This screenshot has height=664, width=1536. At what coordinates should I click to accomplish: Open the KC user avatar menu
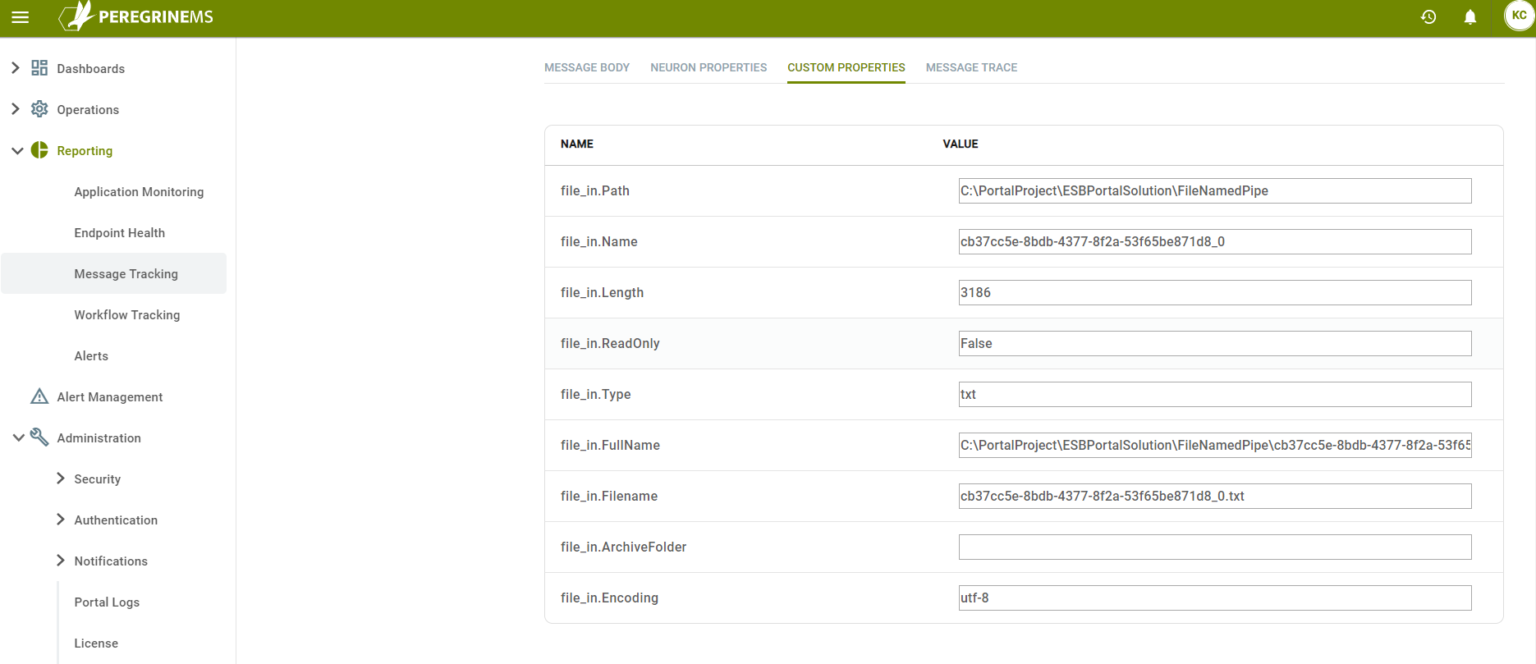[x=1518, y=16]
